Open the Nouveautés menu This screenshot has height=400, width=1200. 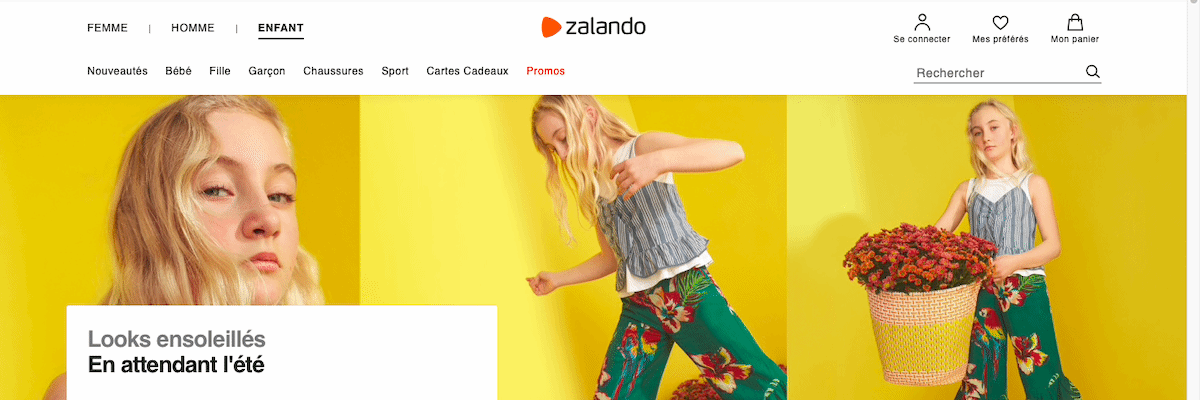point(117,71)
